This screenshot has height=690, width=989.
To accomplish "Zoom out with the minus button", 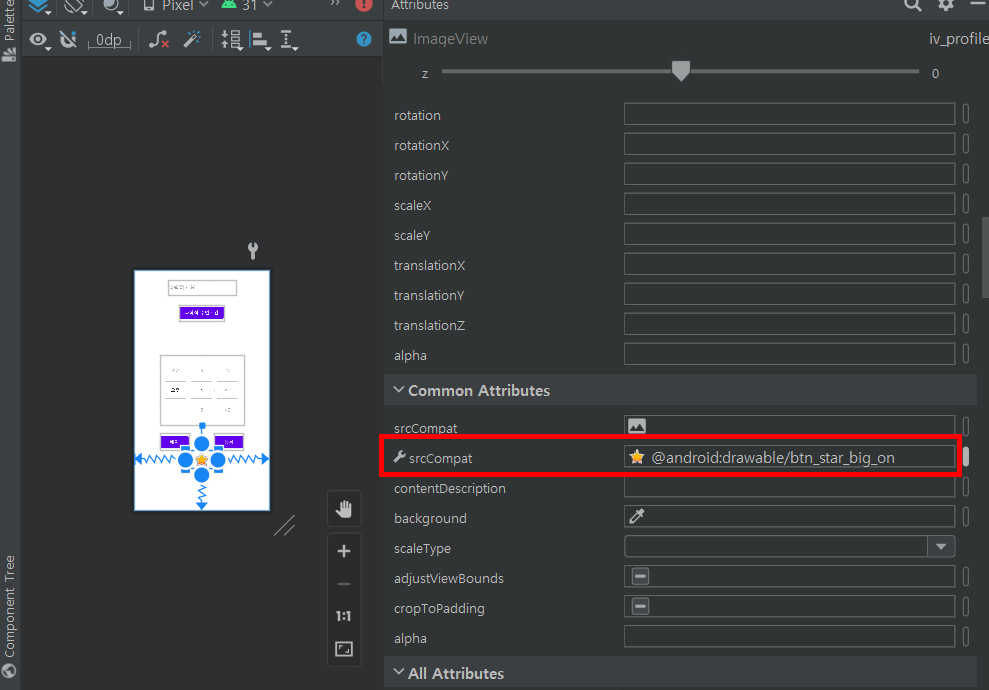I will 344,584.
